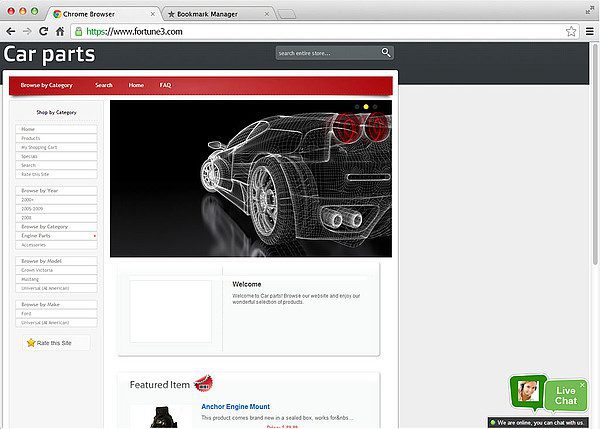Viewport: 600px width, 429px height.
Task: Open the Anchor Engine Mount product link
Action: (x=235, y=407)
